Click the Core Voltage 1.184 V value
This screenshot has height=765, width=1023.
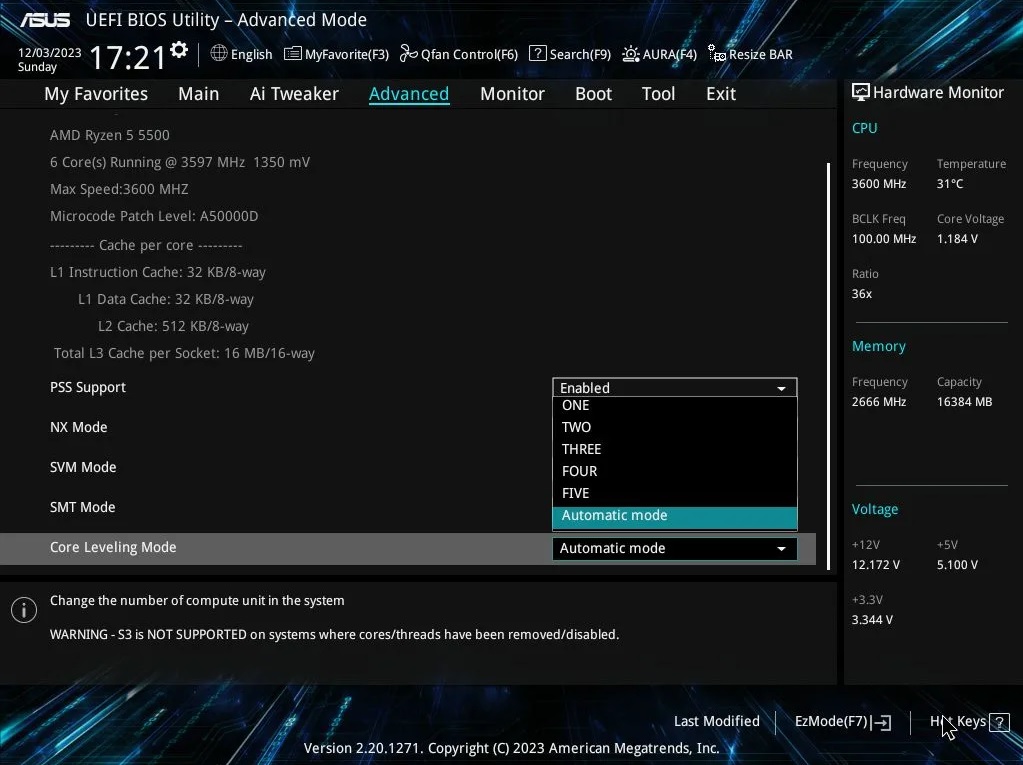coord(957,239)
